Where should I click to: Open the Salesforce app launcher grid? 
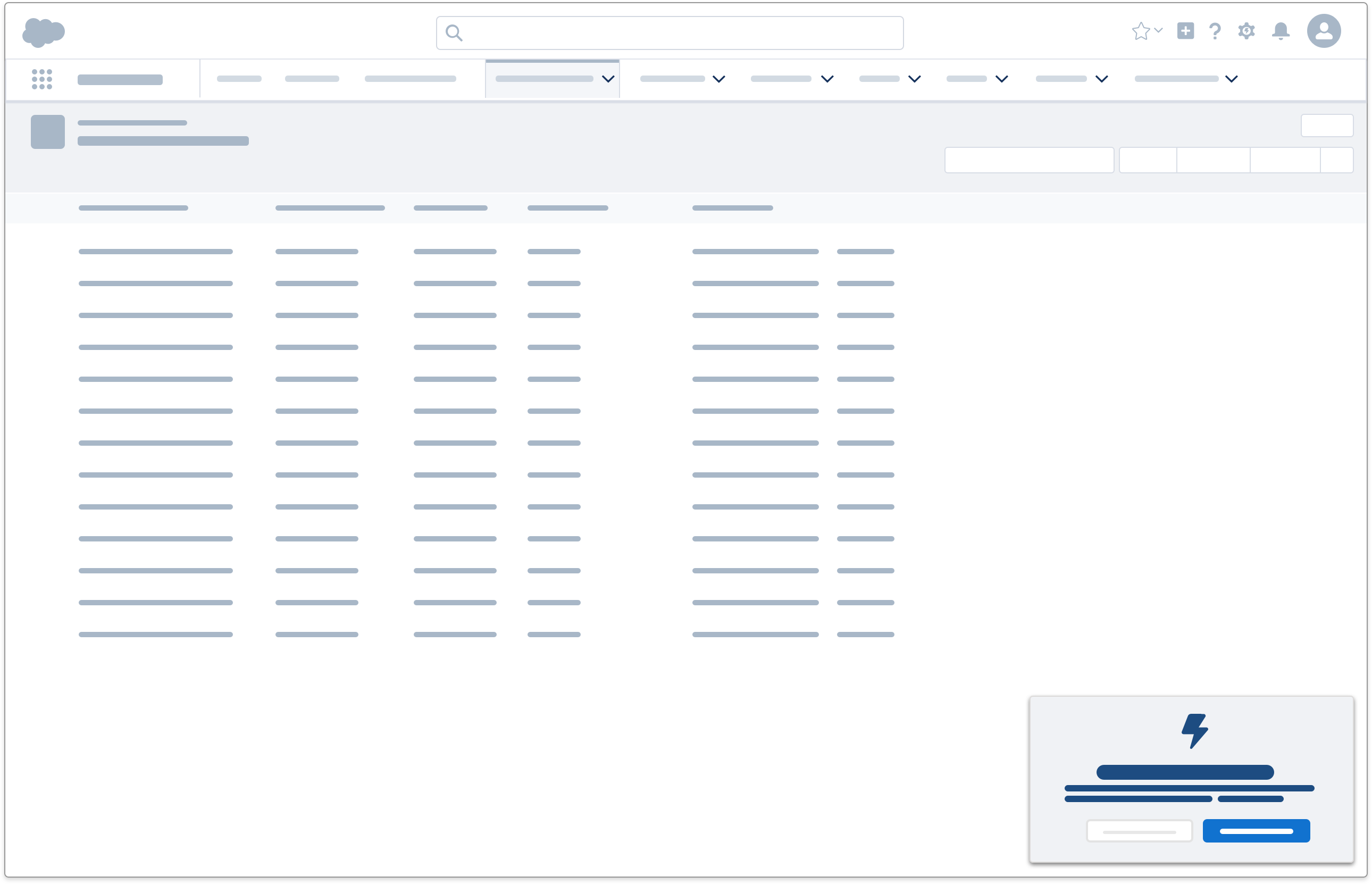(x=42, y=79)
